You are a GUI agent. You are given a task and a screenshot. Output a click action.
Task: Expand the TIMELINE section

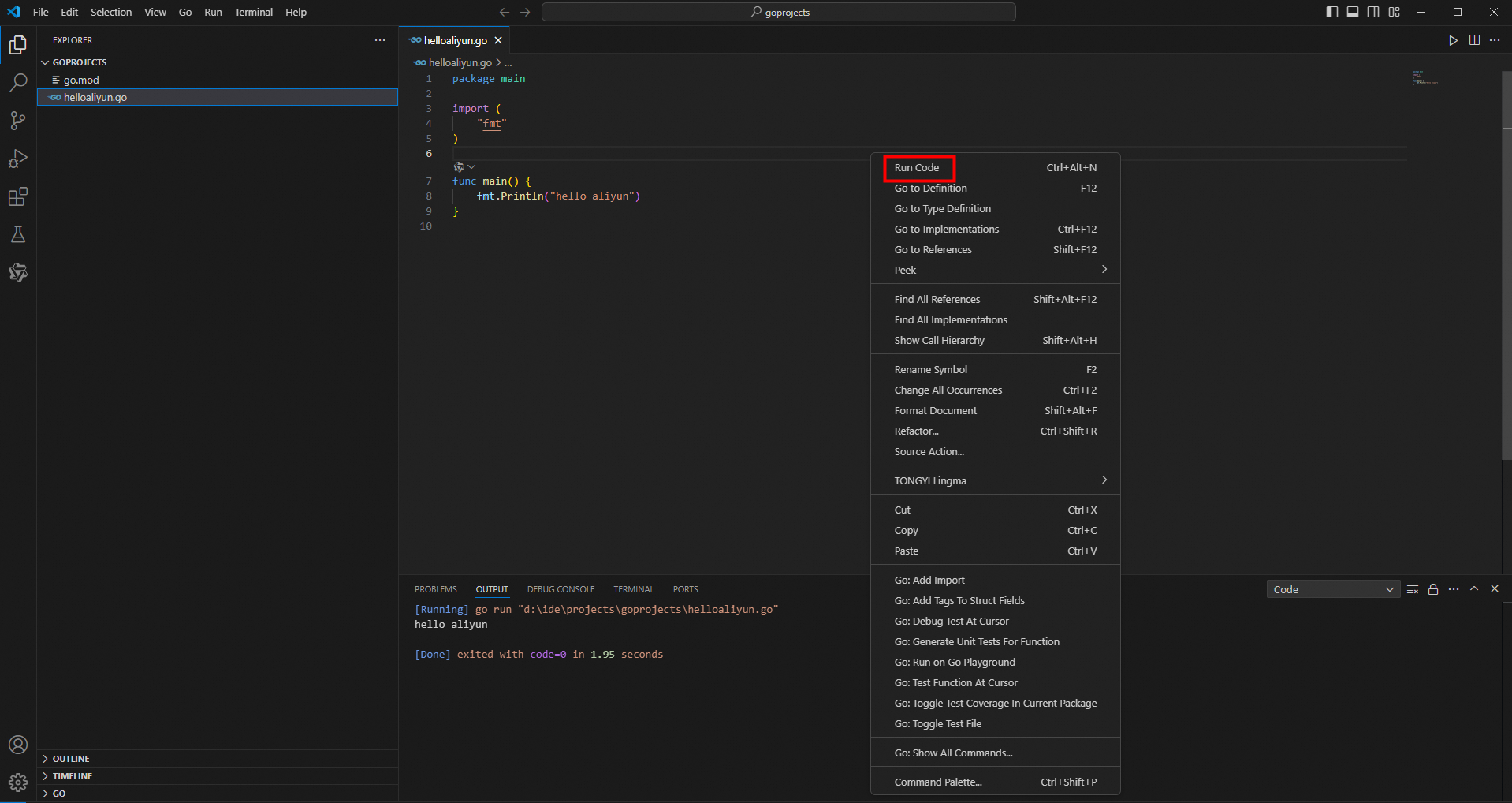219,776
